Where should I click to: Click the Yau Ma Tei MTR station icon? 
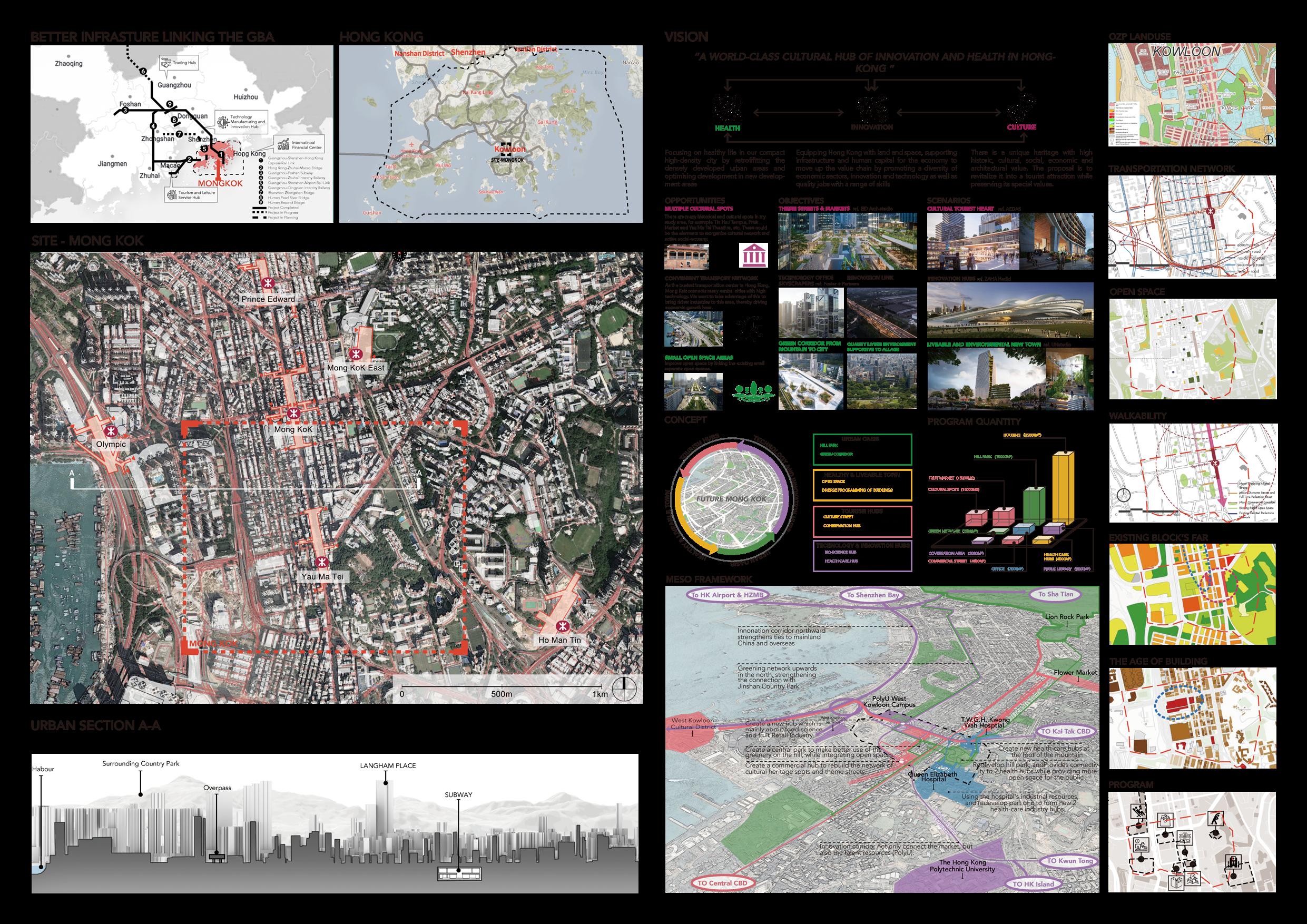tap(322, 563)
